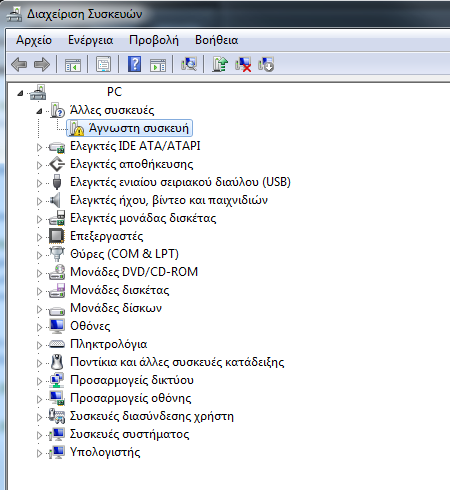Select the Άγνωστη συσκευή device entry
The width and height of the screenshot is (450, 490).
pyautogui.click(x=129, y=128)
